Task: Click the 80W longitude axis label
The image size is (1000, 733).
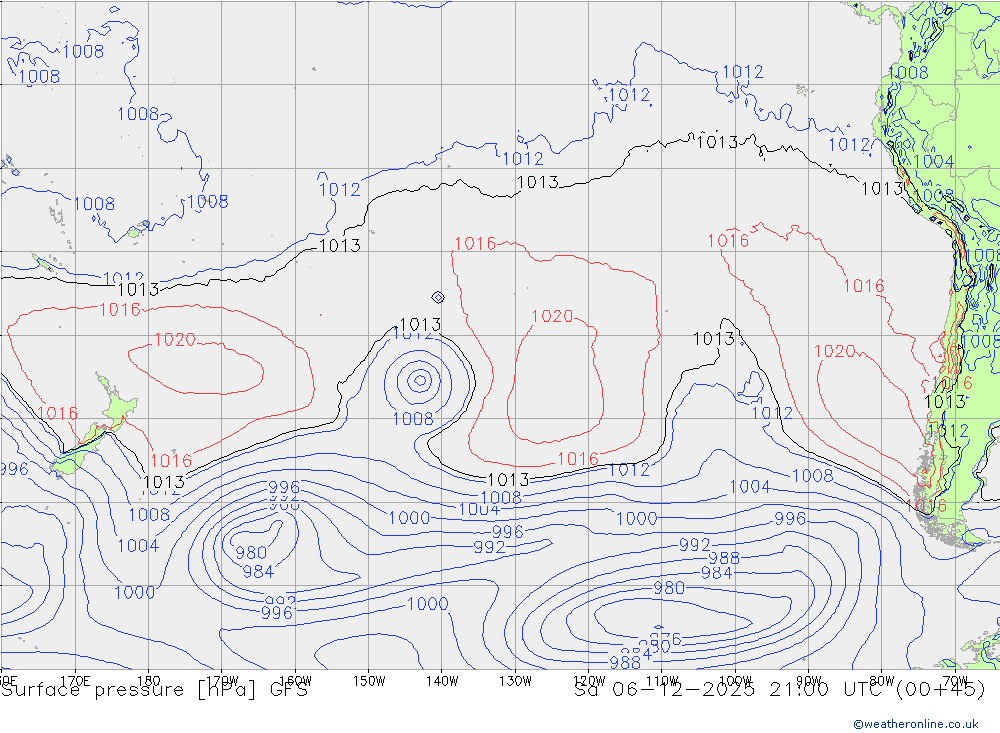Action: pyautogui.click(x=882, y=681)
